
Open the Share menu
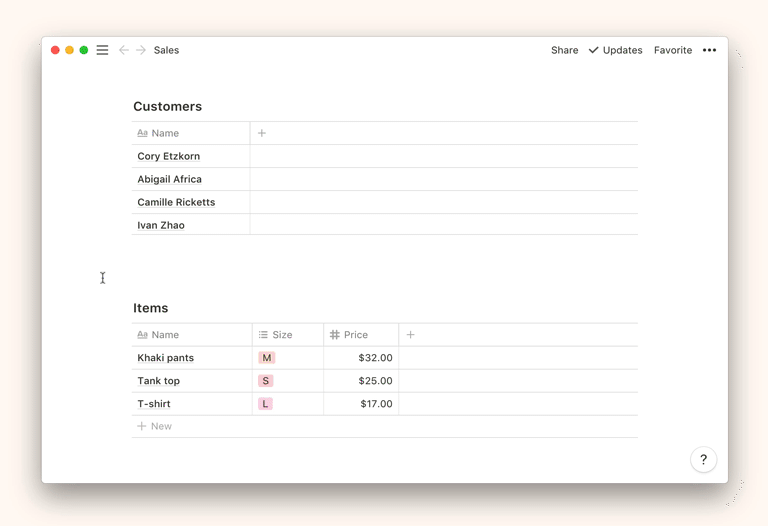pyautogui.click(x=564, y=50)
